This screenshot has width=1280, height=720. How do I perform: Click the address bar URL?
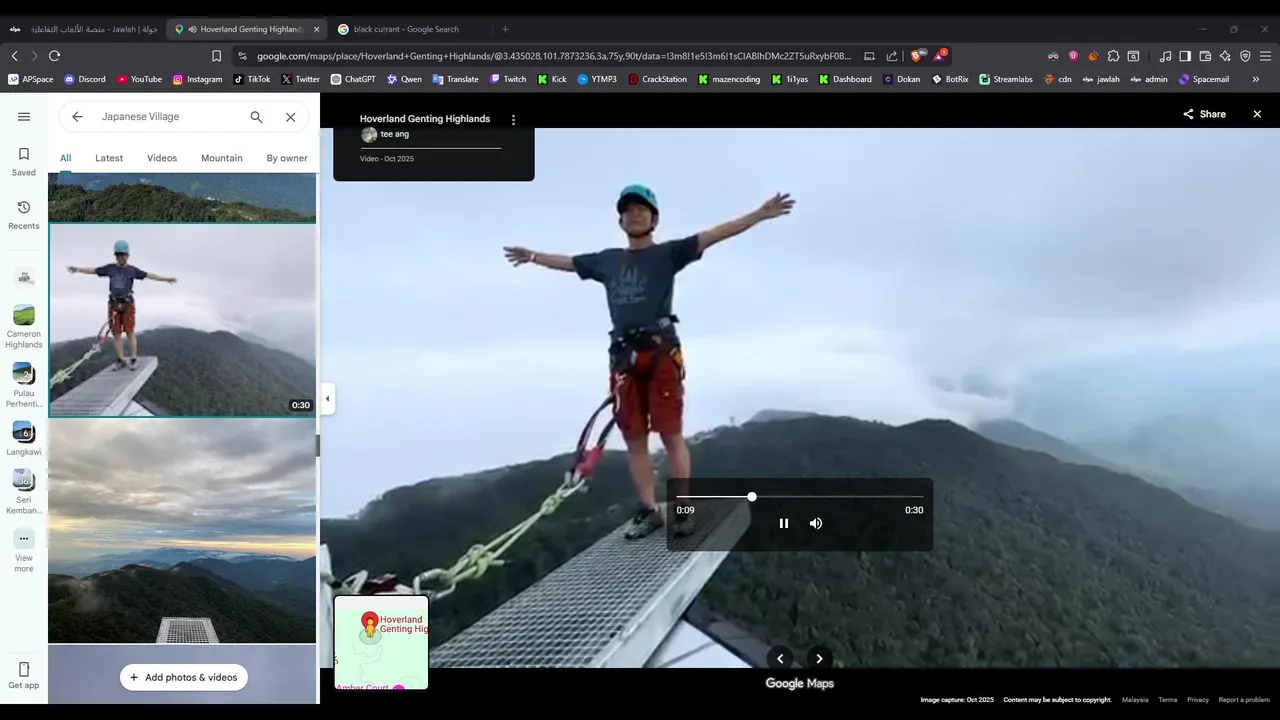click(554, 56)
